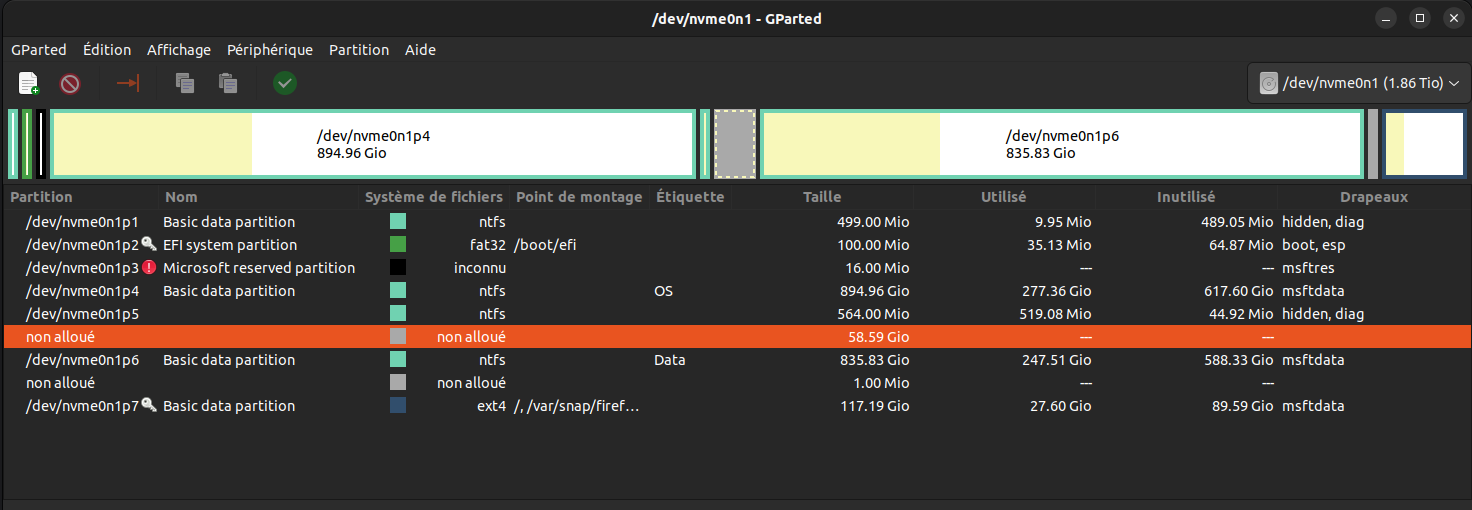Open the Partition menu
Screen dimensions: 1472x510
pos(359,50)
